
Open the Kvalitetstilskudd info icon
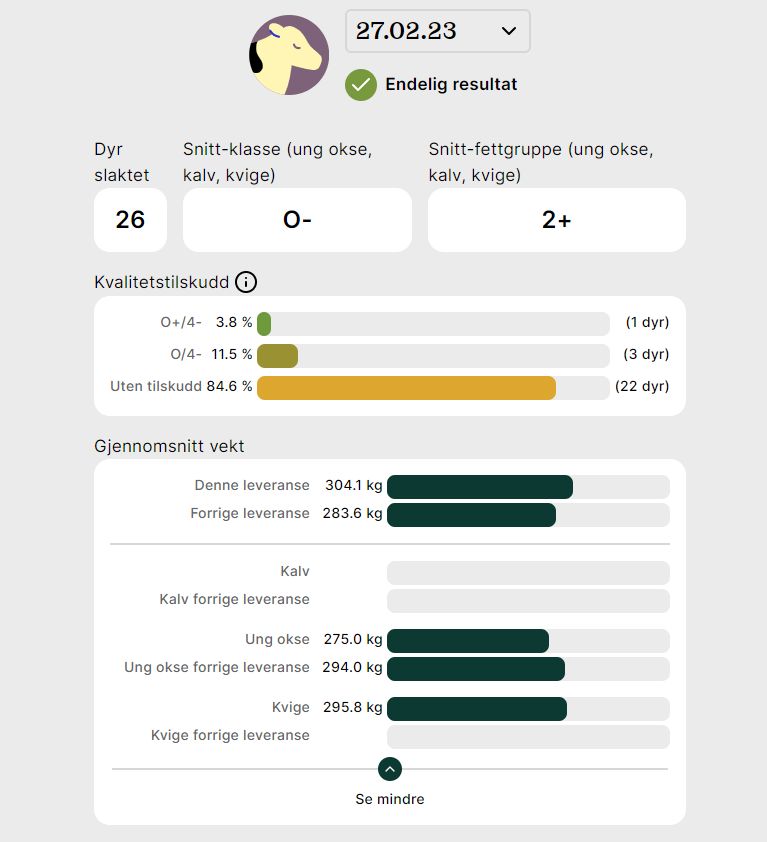[246, 282]
